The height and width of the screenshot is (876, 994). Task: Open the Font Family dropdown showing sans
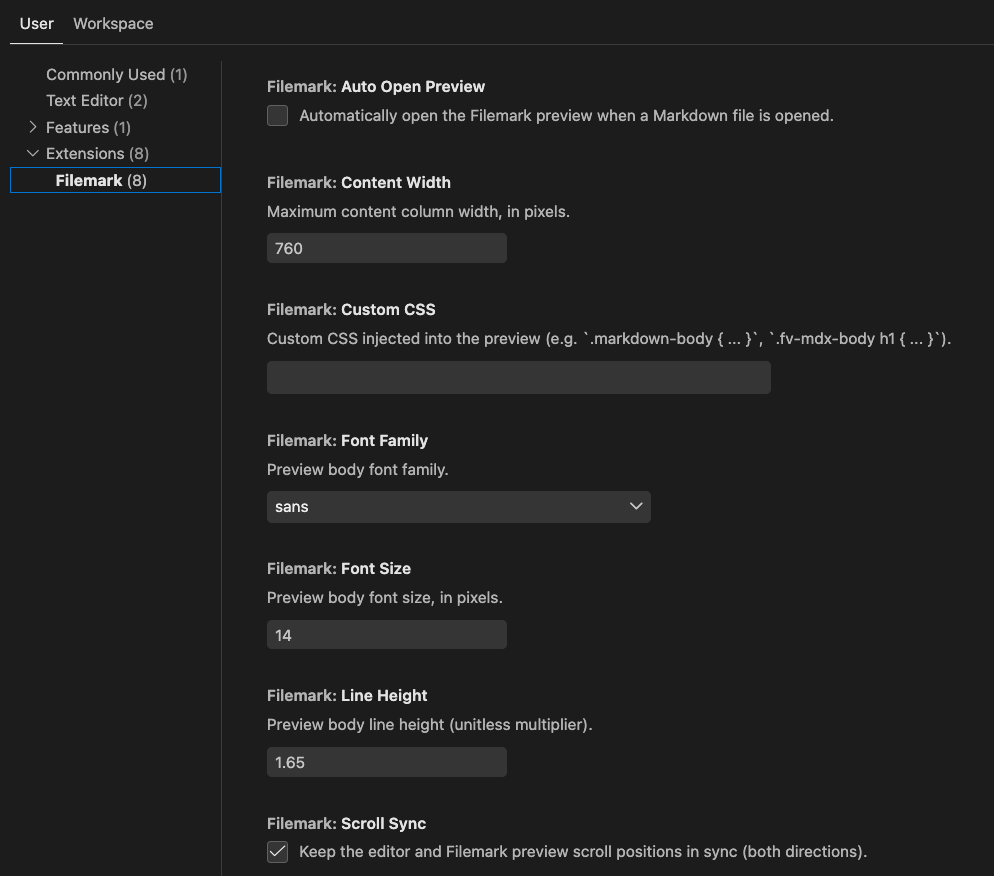pos(458,507)
